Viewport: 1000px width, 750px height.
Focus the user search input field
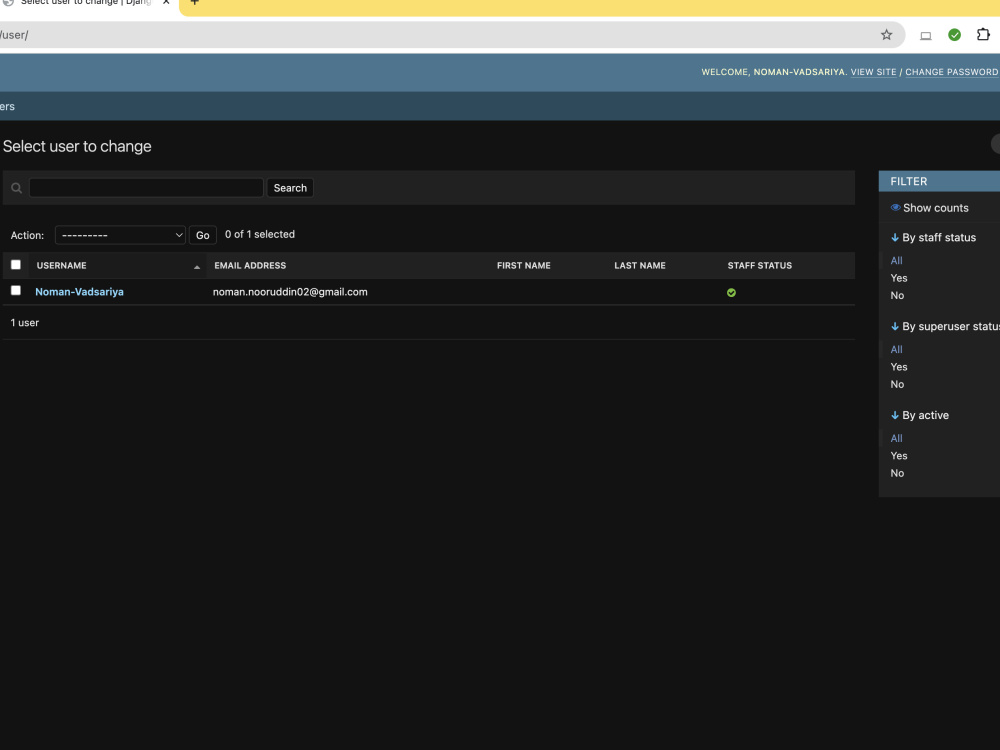(x=146, y=188)
